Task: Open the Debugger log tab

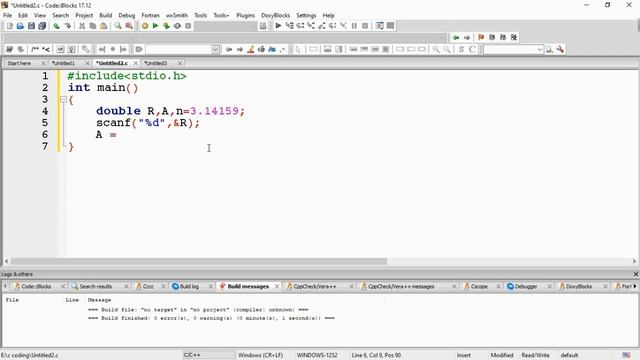Action: pyautogui.click(x=526, y=287)
